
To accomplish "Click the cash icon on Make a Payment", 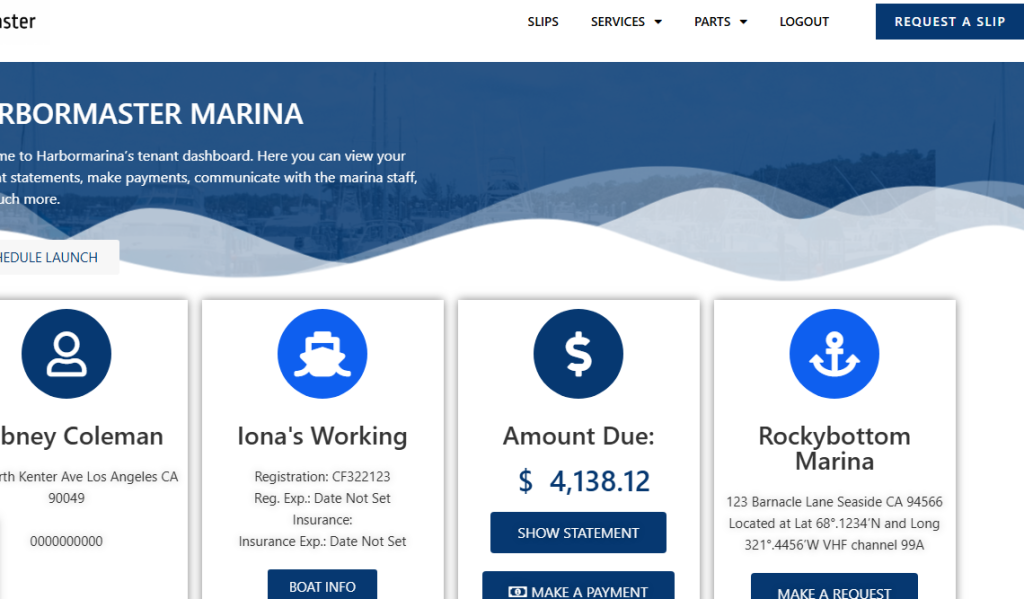I will coord(517,592).
